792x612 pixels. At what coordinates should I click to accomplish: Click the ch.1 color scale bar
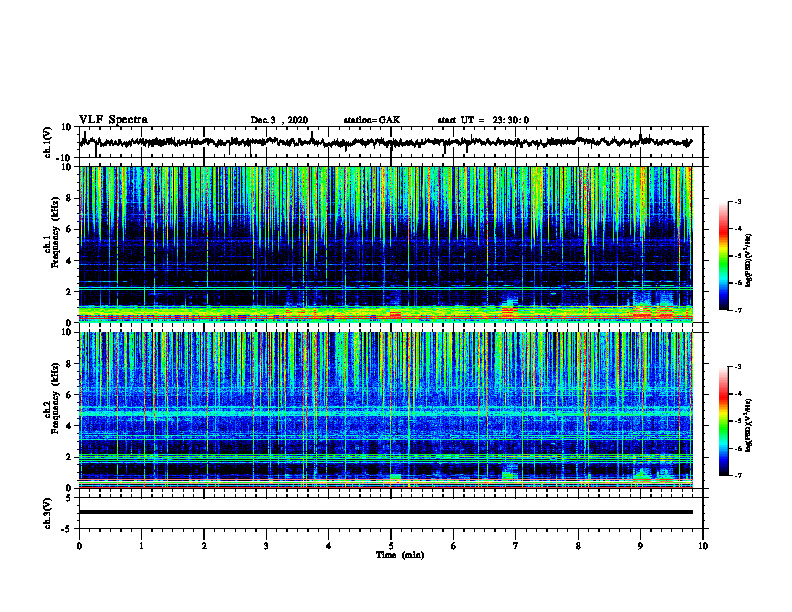(723, 256)
